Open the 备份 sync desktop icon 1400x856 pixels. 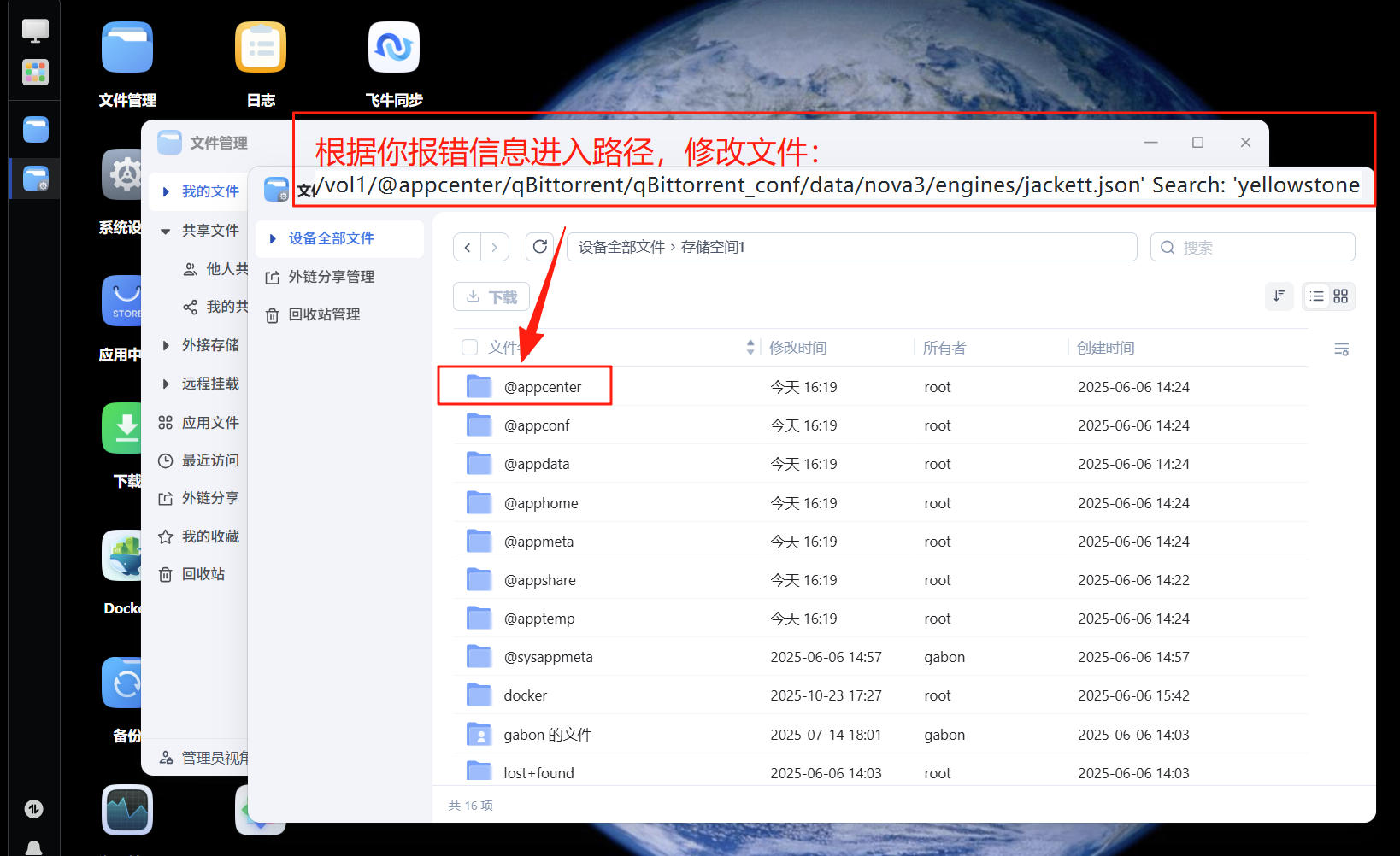[x=123, y=683]
